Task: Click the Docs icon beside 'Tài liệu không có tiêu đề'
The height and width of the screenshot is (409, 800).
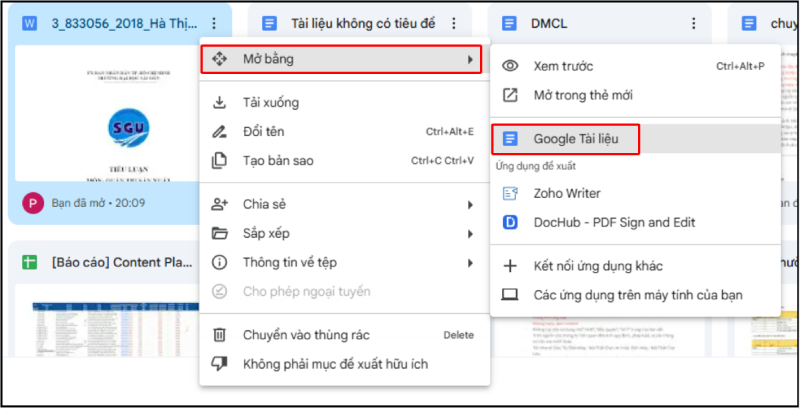Action: click(x=269, y=23)
